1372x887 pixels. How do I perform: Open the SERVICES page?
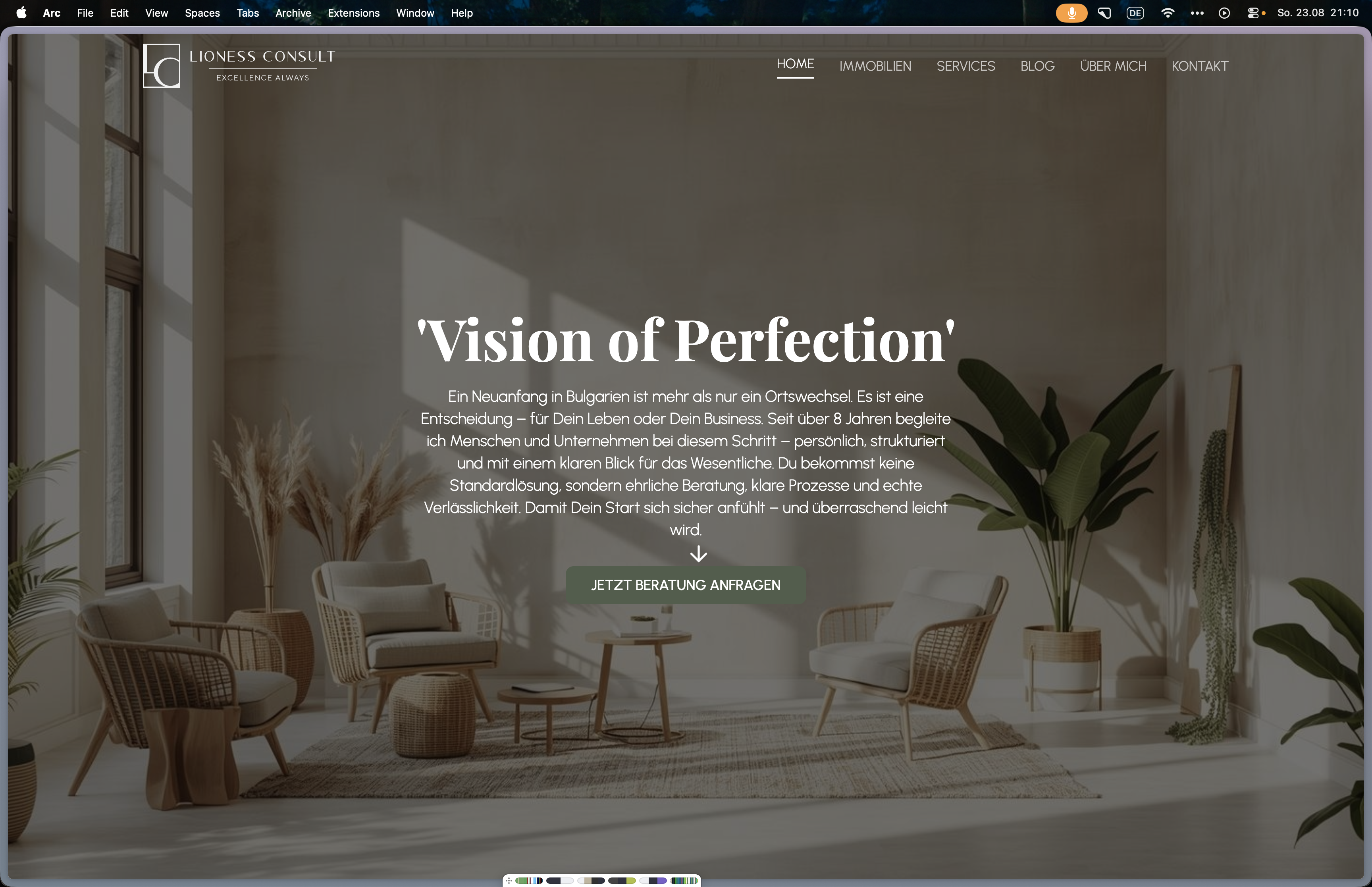pyautogui.click(x=965, y=66)
